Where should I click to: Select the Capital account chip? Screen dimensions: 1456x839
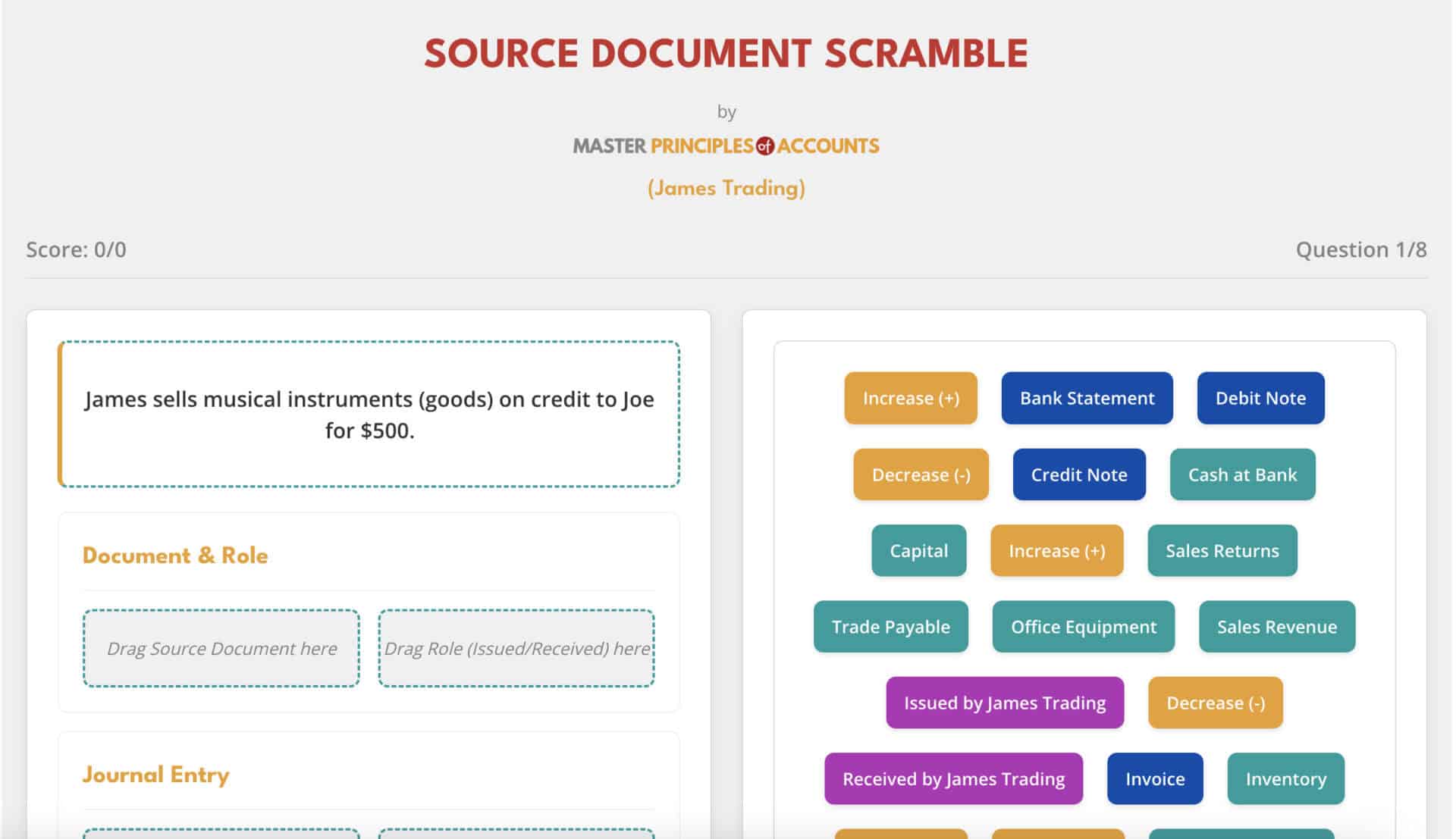tap(918, 550)
